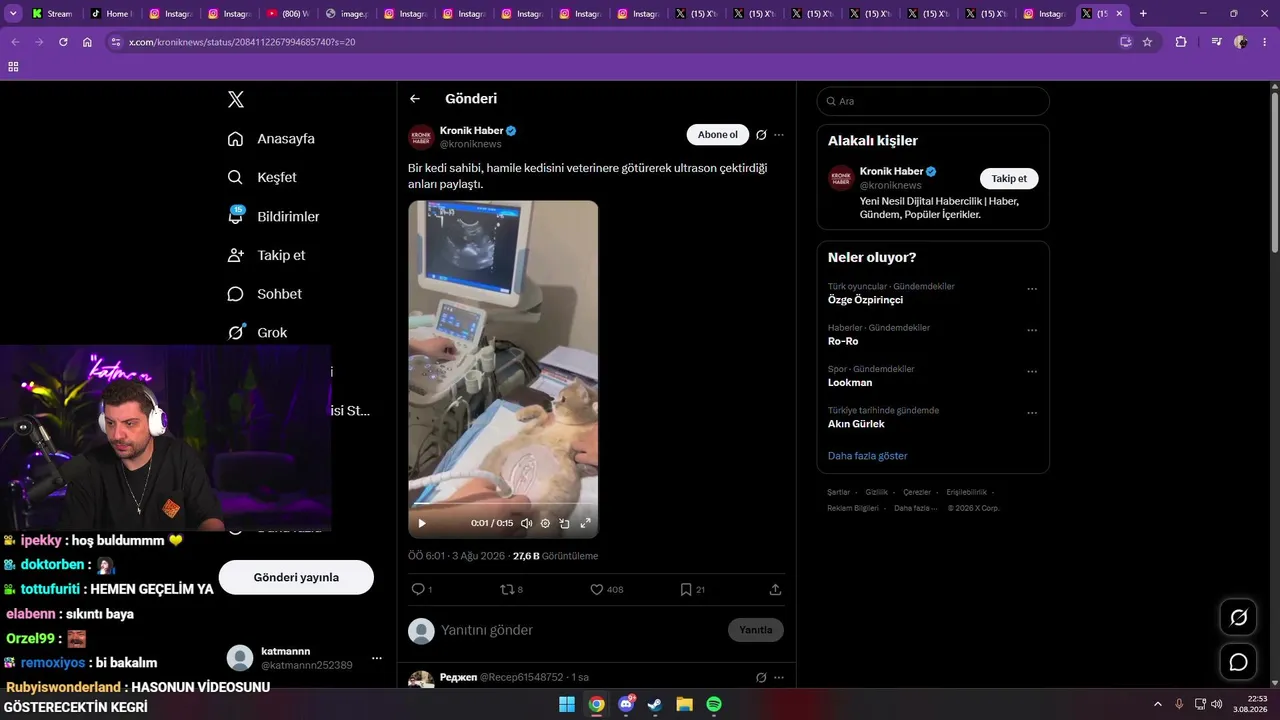The width and height of the screenshot is (1280, 720).
Task: Open Sohbet chat in the sidebar
Action: tap(264, 294)
